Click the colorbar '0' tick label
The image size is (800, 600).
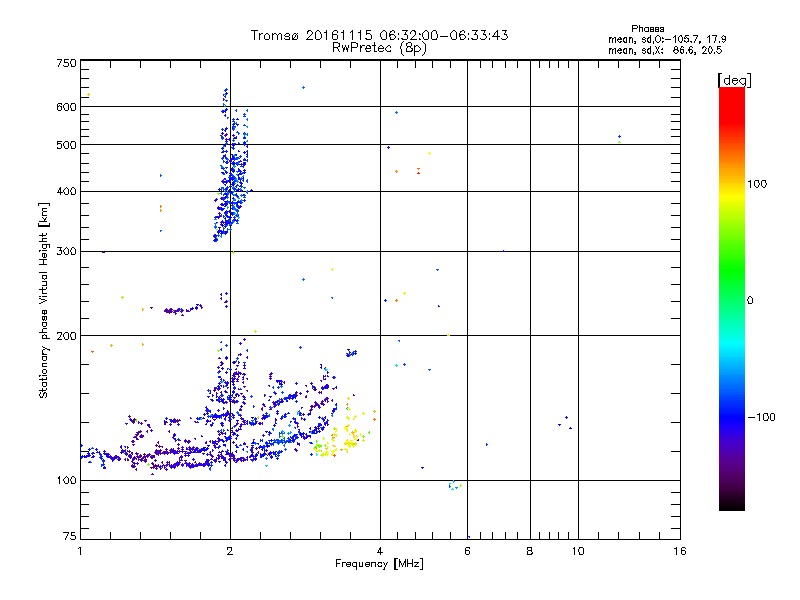750,301
